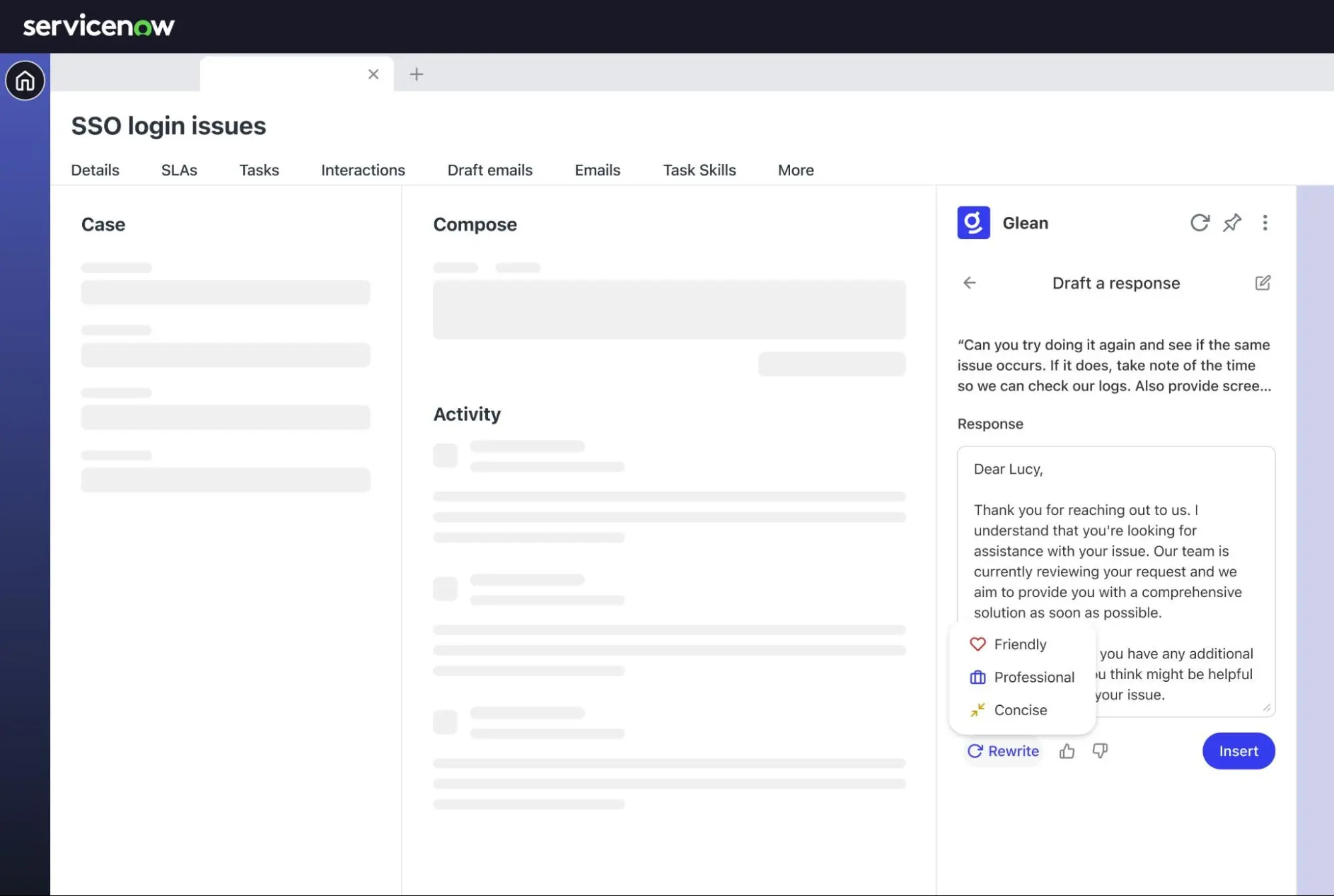Choose the Friendly rewrite tone
This screenshot has height=896, width=1334.
click(1020, 644)
